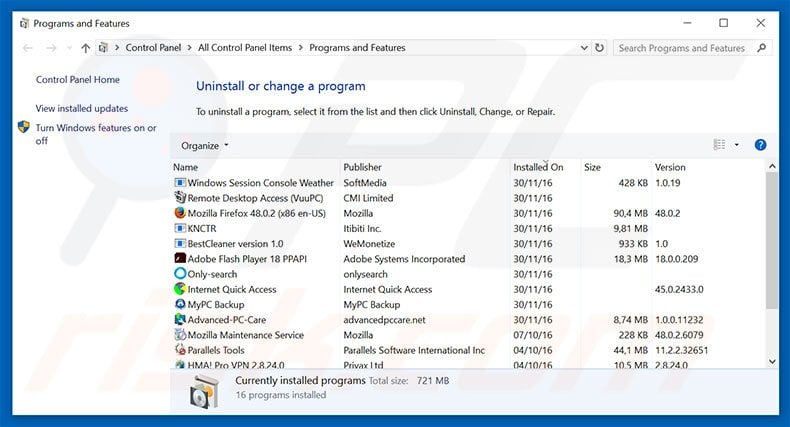Click the Windows features shield icon
Viewport: 790px width, 427px height.
pos(24,127)
